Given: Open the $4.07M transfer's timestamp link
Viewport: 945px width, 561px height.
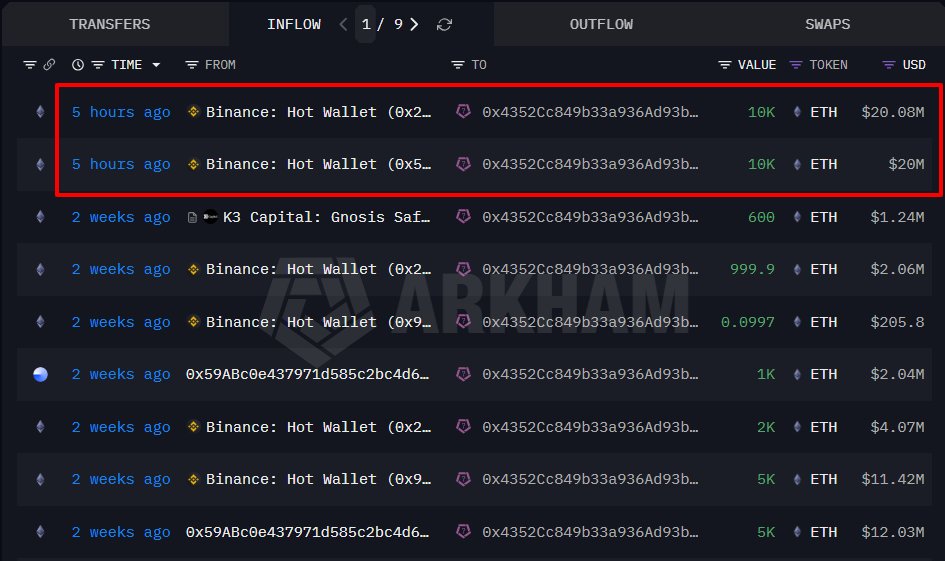Looking at the screenshot, I should tap(121, 427).
